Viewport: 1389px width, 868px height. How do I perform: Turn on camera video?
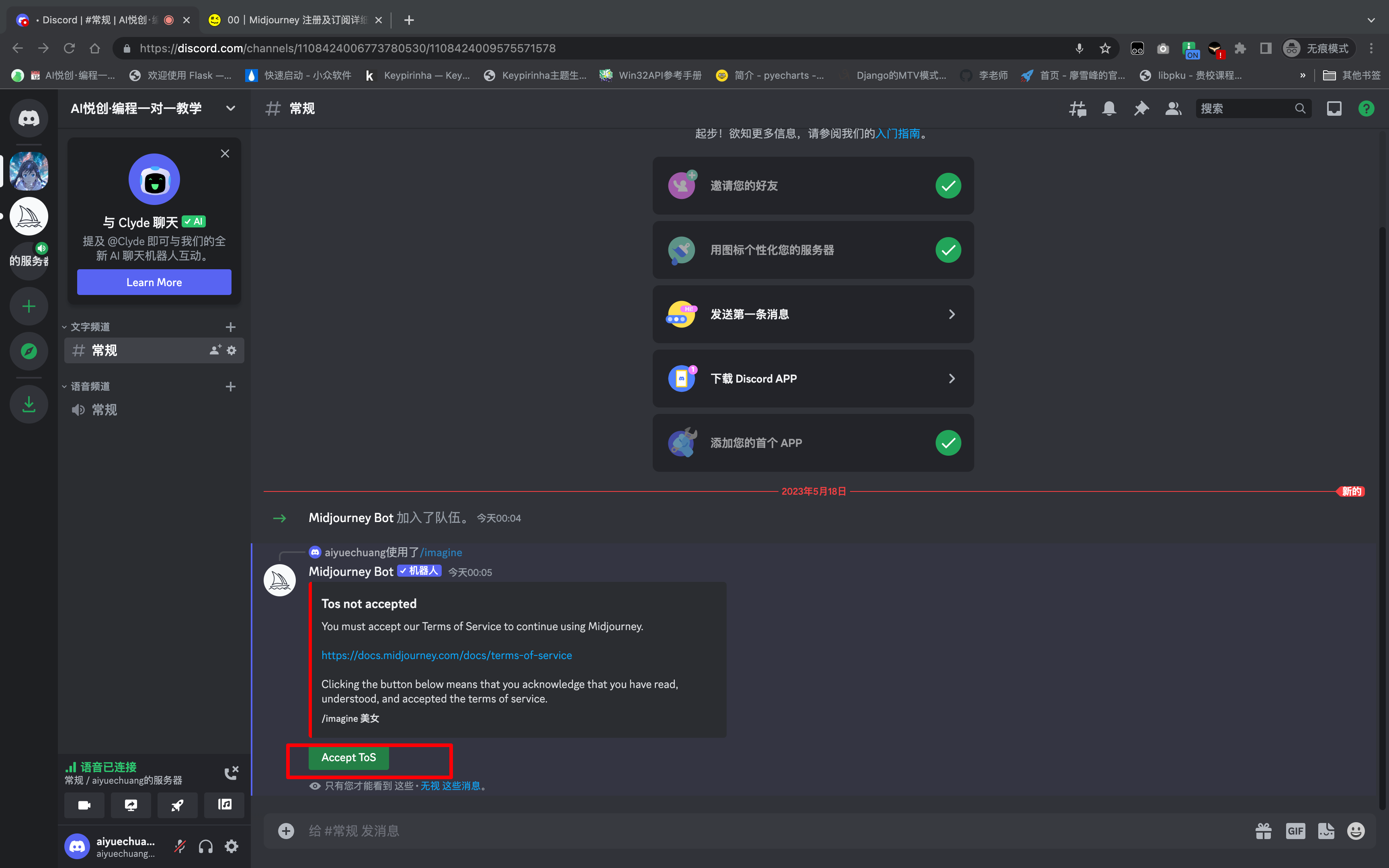click(84, 805)
